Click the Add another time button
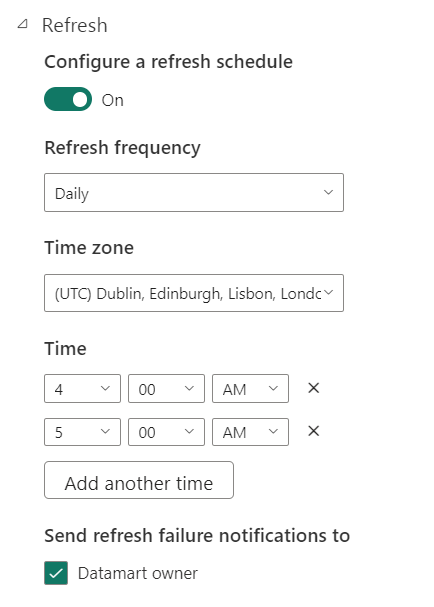Image resolution: width=434 pixels, height=607 pixels. tap(139, 480)
